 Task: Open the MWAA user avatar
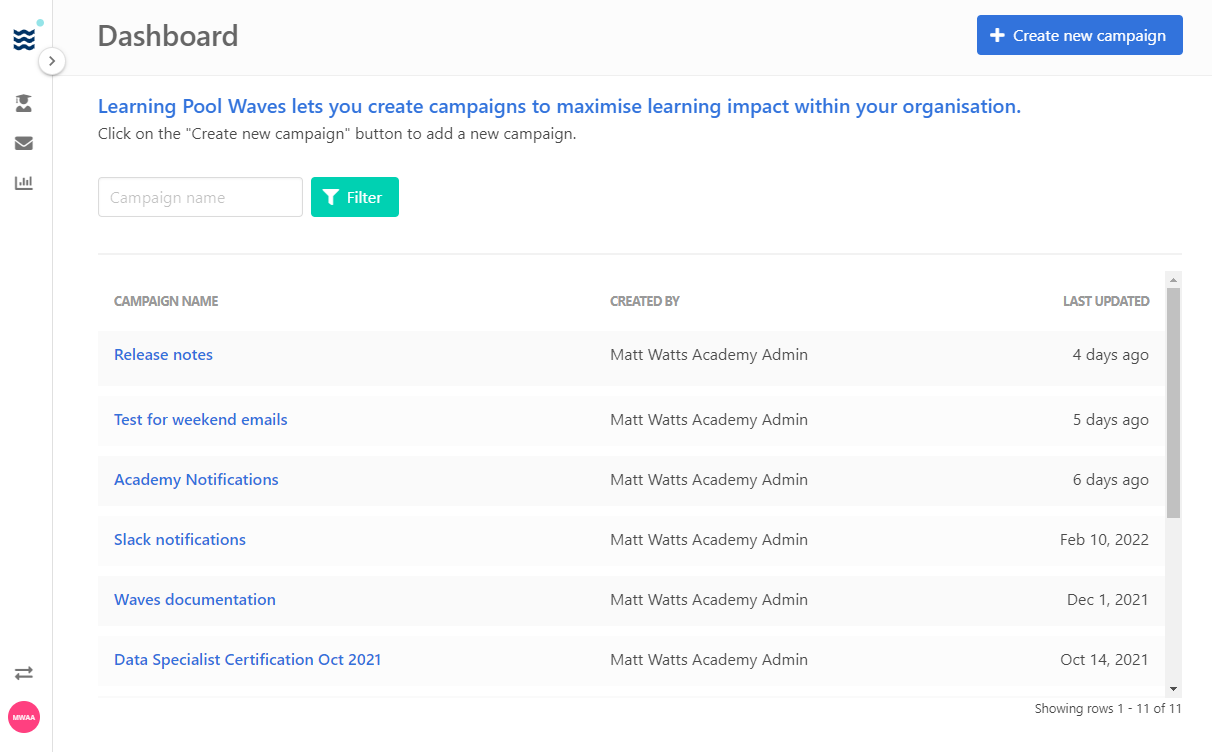(x=24, y=717)
